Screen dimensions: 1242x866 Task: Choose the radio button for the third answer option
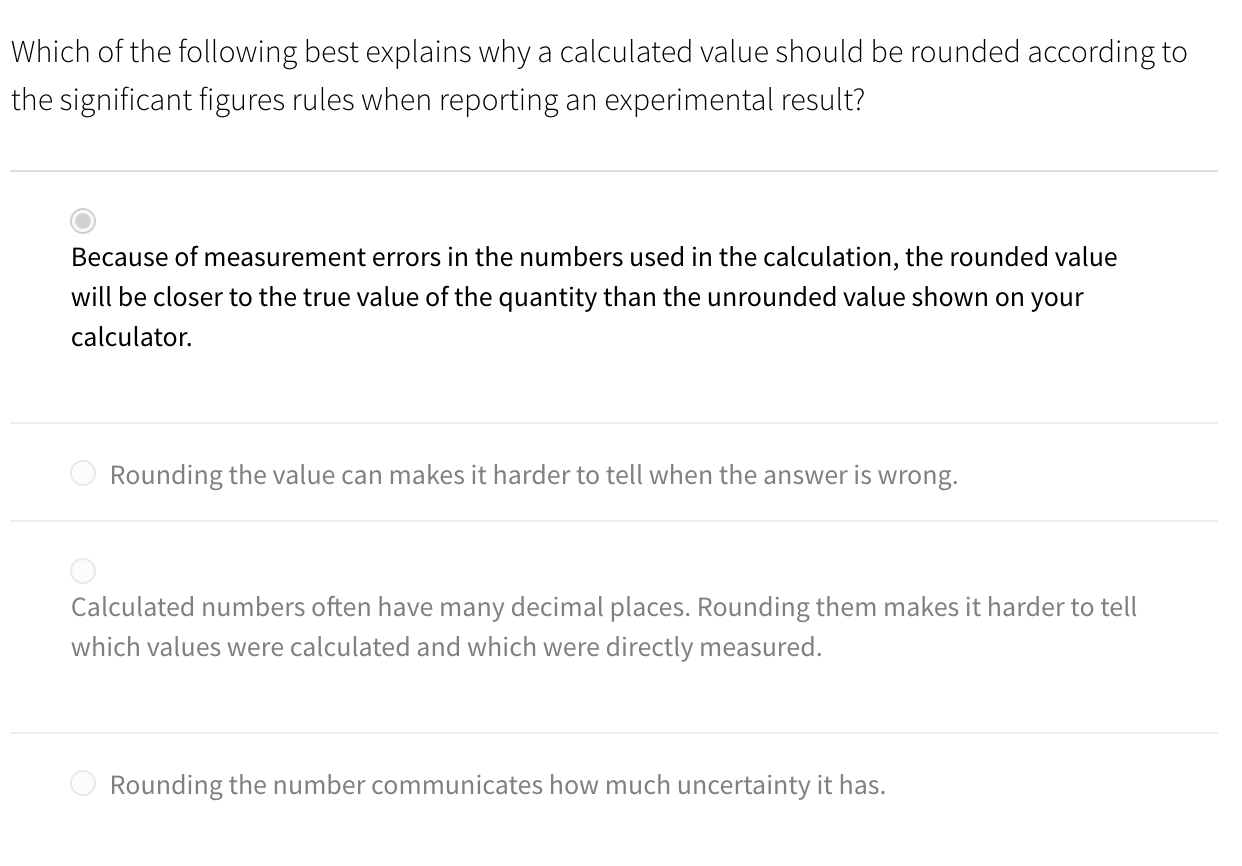coord(82,570)
